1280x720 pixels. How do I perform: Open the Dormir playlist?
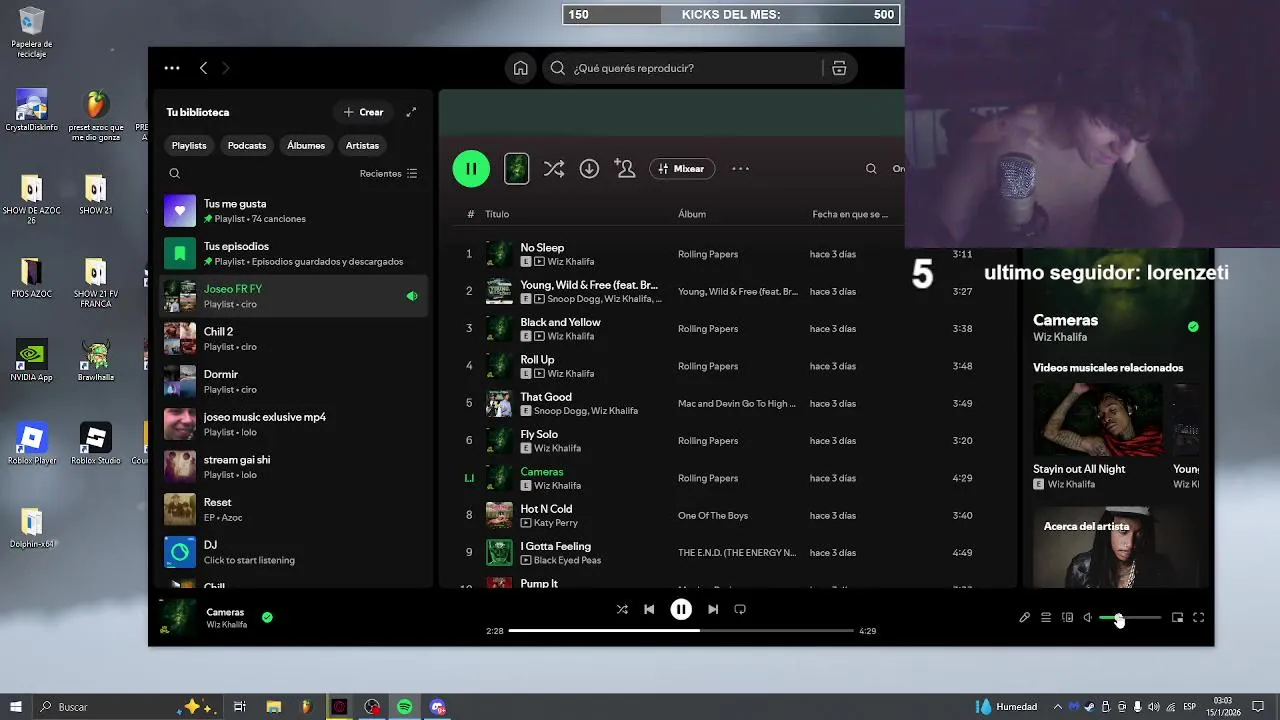point(294,381)
